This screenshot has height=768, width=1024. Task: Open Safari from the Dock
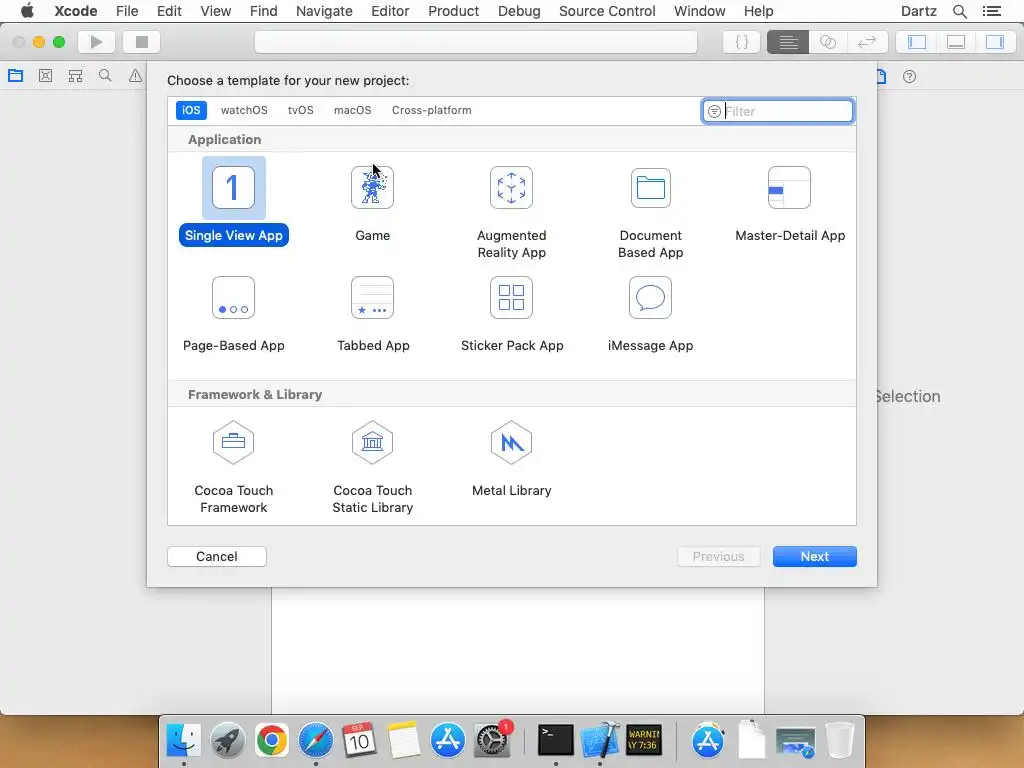(315, 740)
